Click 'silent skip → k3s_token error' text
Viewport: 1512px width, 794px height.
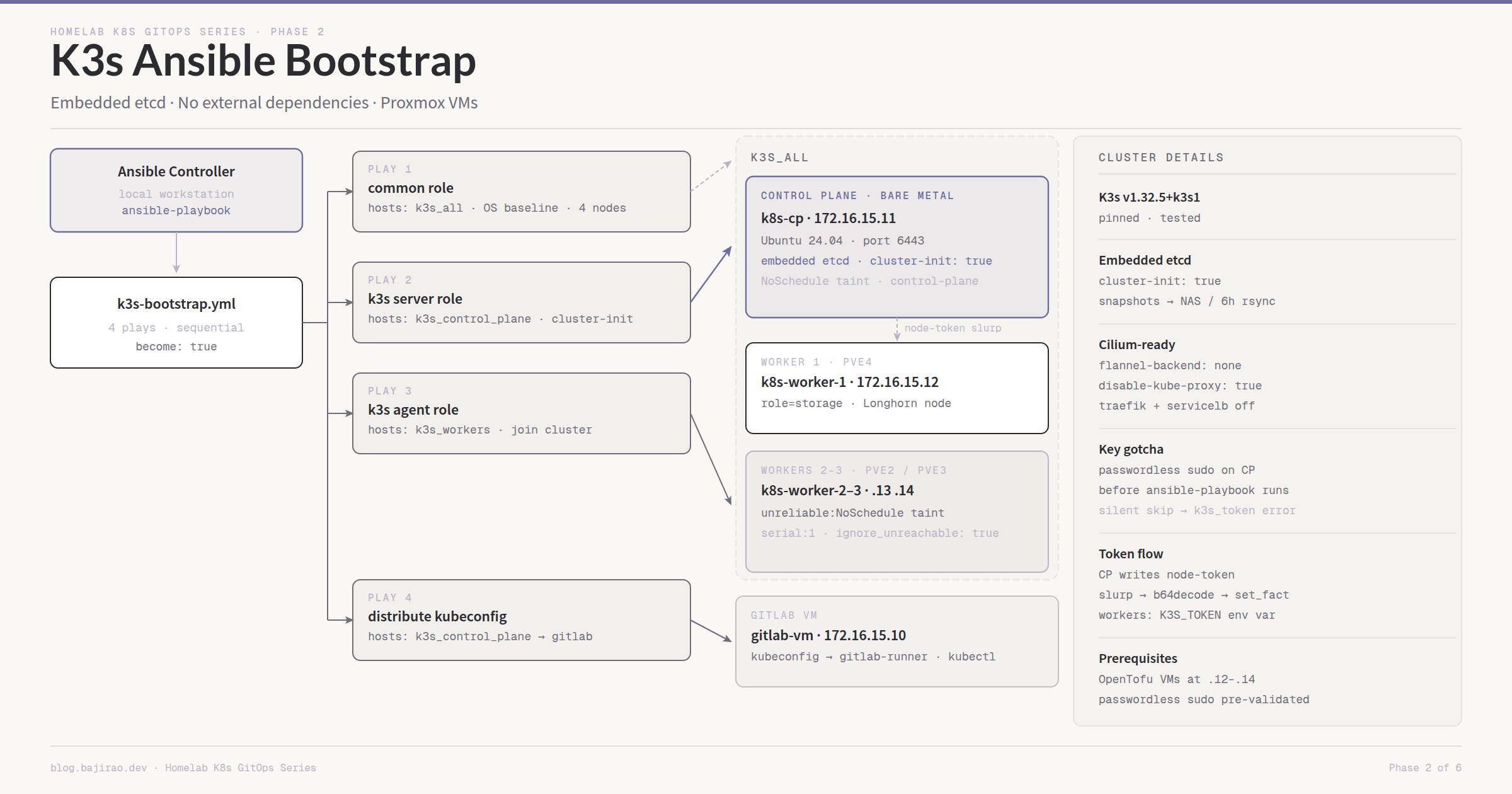[x=1197, y=510]
